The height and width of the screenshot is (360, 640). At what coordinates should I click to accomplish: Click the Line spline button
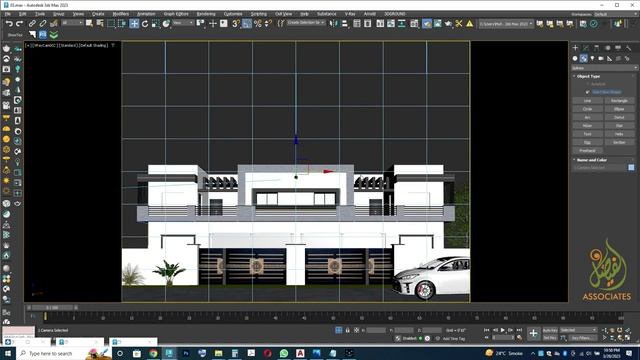point(587,100)
